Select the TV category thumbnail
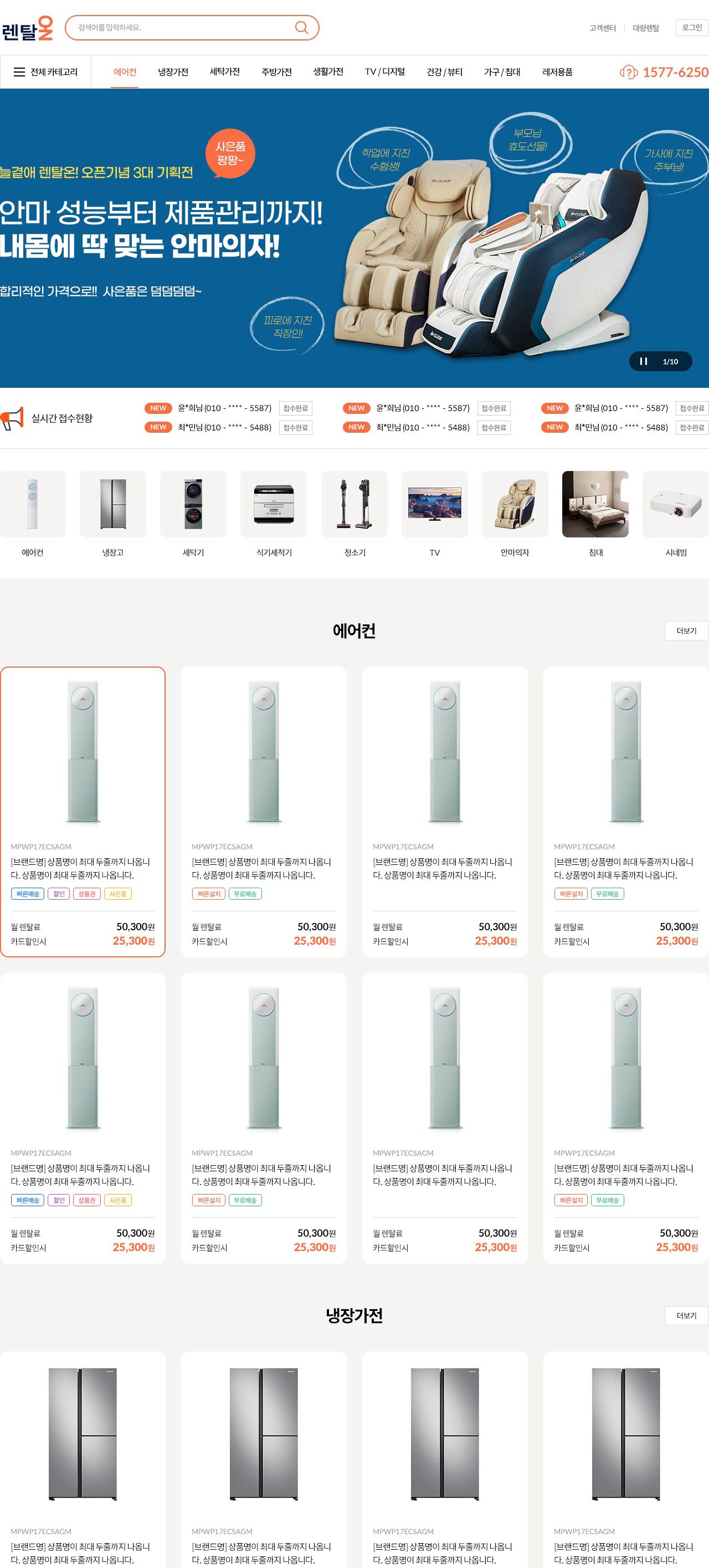The width and height of the screenshot is (709, 1568). point(434,504)
